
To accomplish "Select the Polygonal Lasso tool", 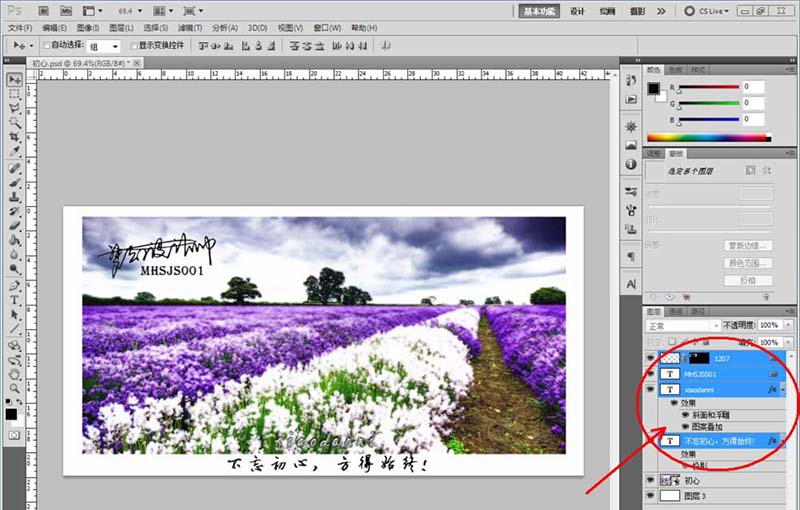I will (x=14, y=108).
